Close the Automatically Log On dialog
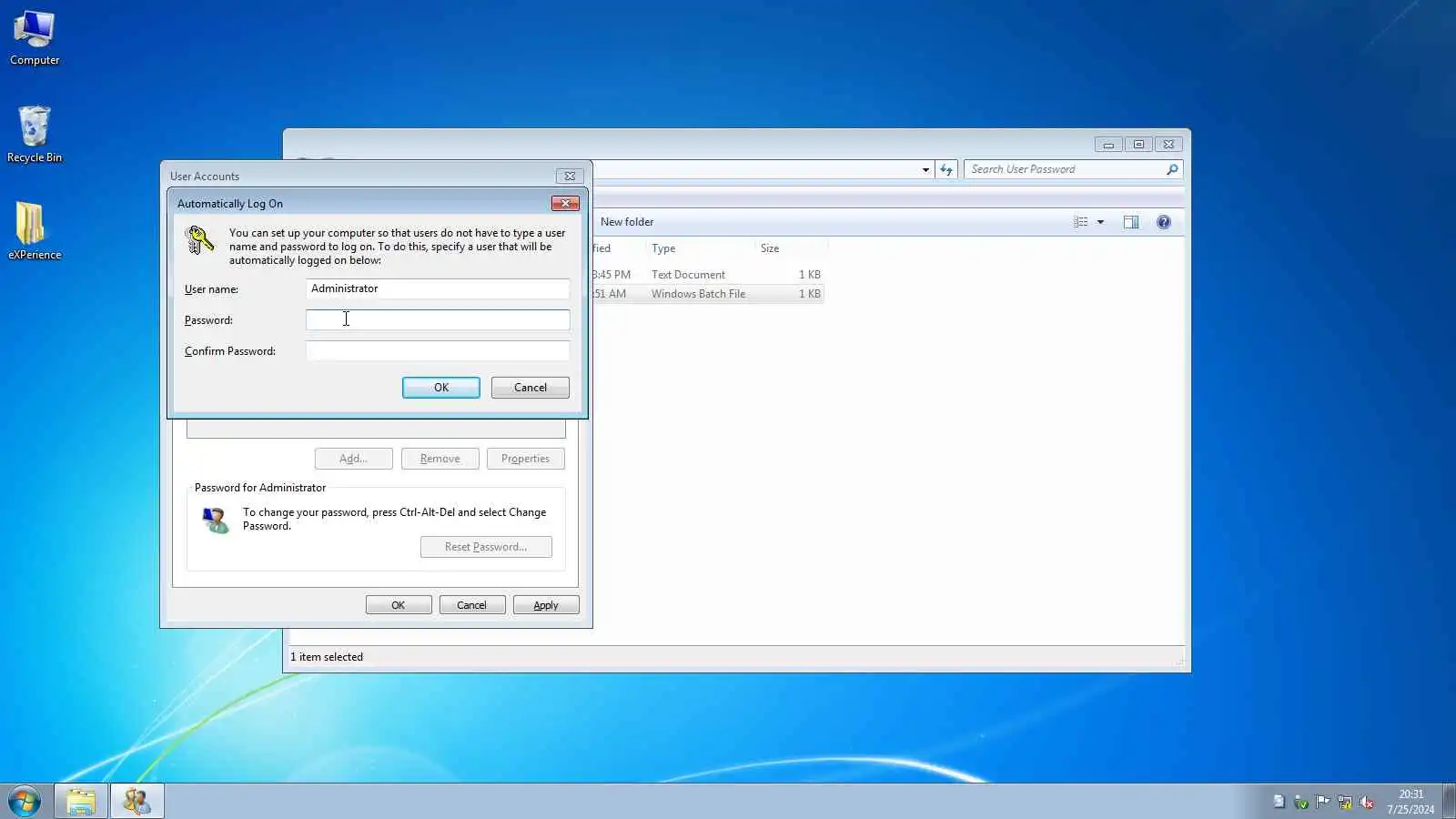This screenshot has width=1456, height=819. coord(565,203)
